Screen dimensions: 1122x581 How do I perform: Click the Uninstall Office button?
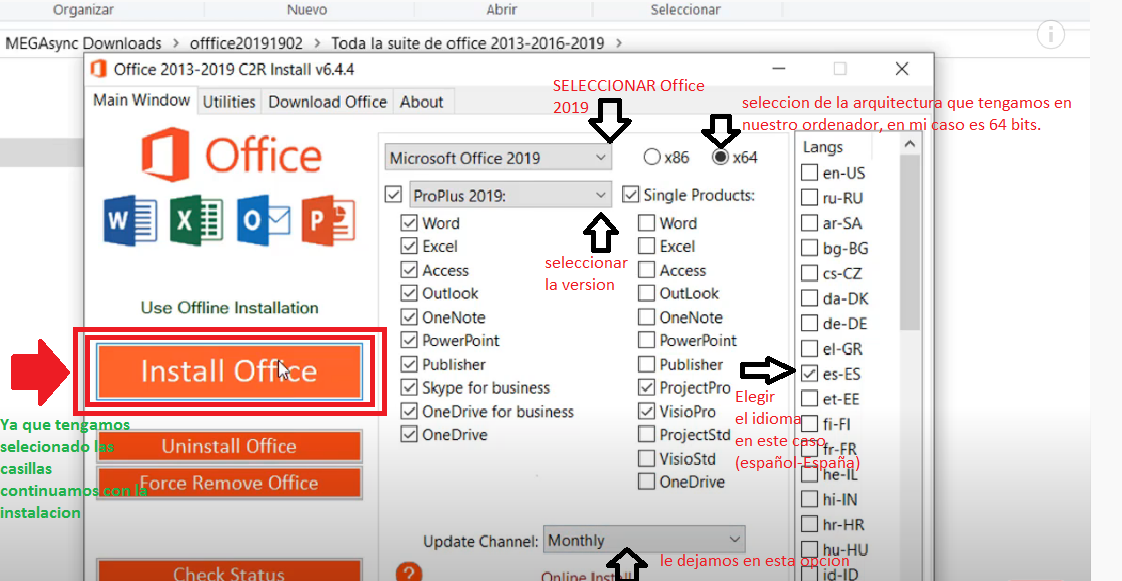pyautogui.click(x=229, y=446)
